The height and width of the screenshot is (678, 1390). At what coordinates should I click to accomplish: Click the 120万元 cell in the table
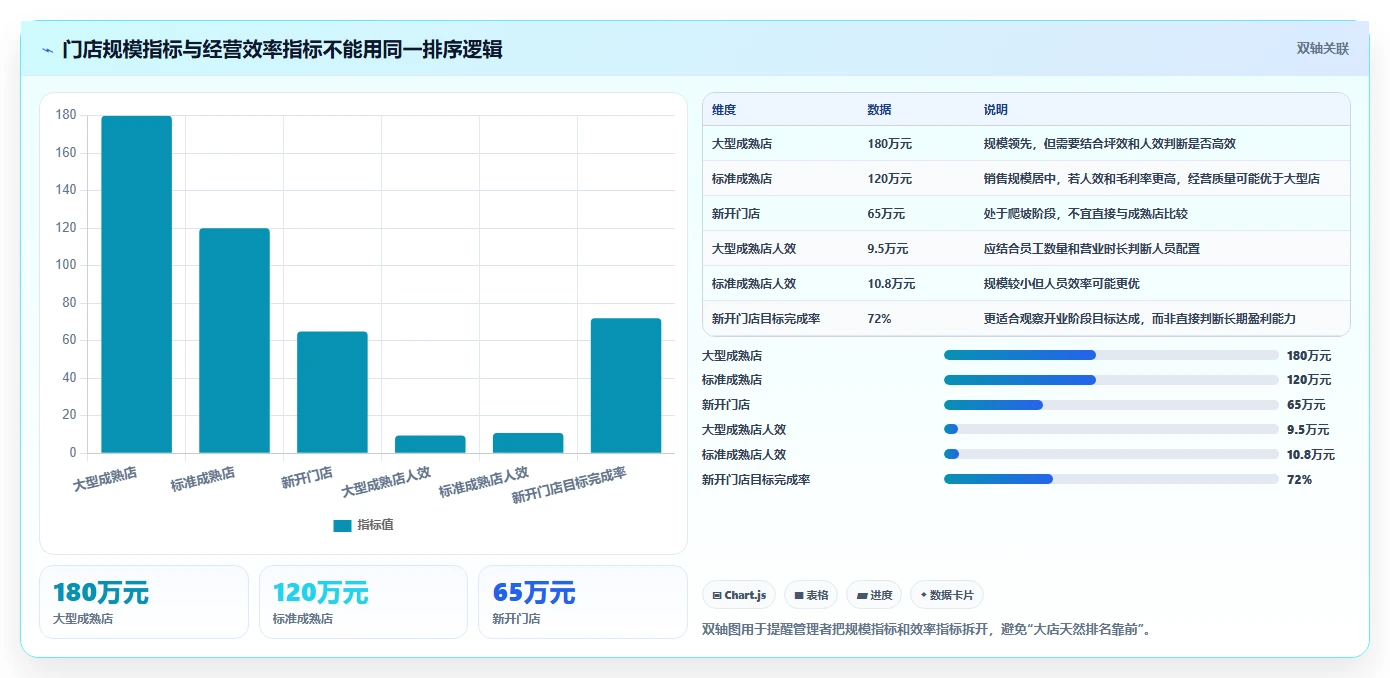pyautogui.click(x=890, y=179)
